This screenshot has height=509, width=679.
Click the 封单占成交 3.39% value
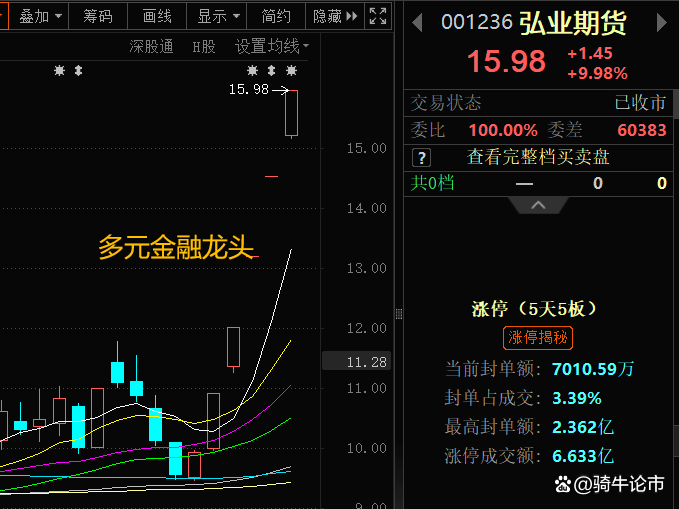click(577, 398)
